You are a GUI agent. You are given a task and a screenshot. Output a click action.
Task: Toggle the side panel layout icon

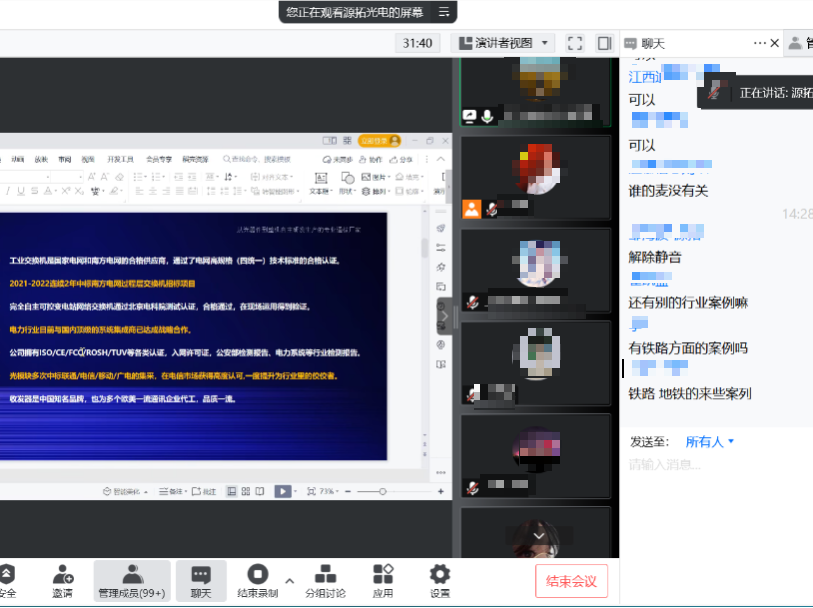pos(604,43)
